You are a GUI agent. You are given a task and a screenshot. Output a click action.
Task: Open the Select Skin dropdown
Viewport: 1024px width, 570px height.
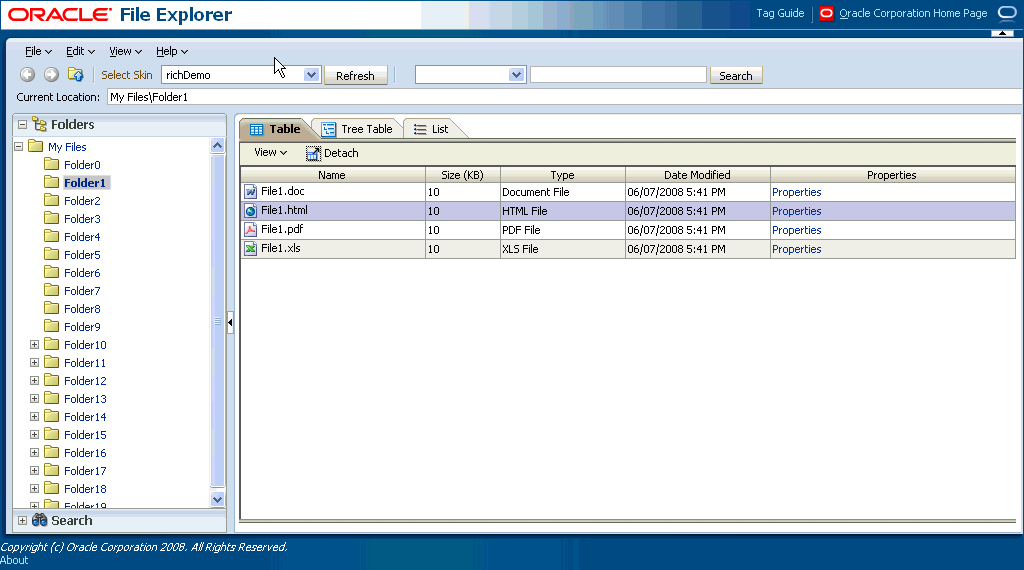[312, 75]
